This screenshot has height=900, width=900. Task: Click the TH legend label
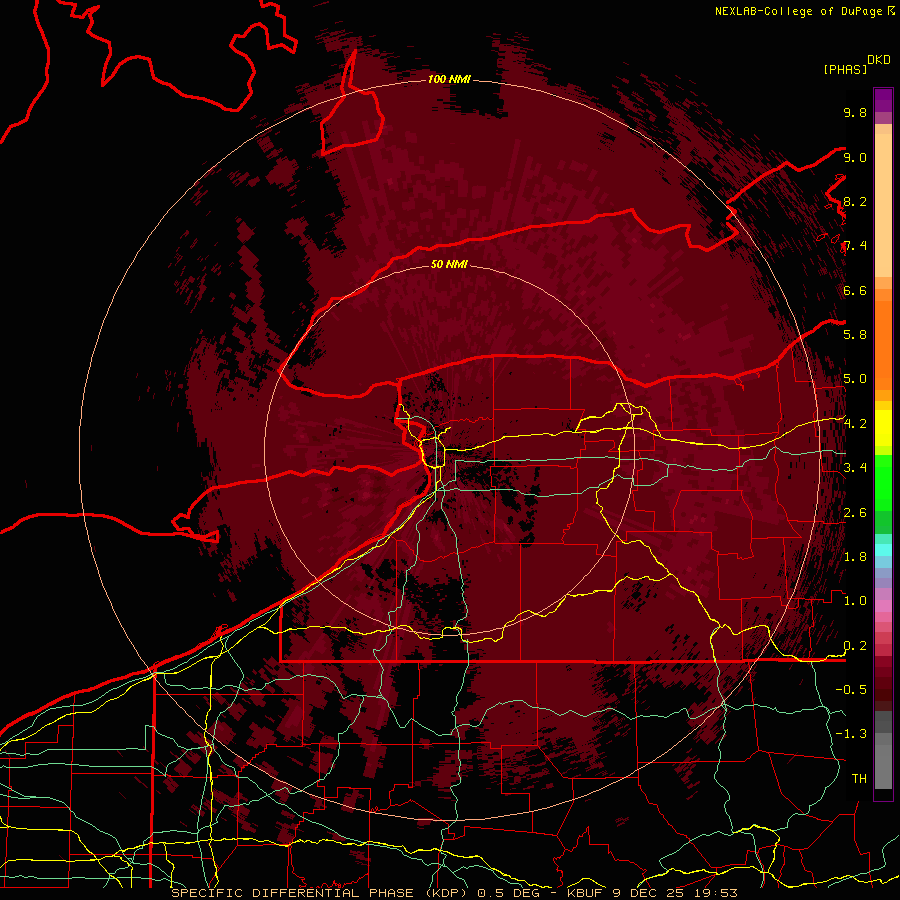859,779
